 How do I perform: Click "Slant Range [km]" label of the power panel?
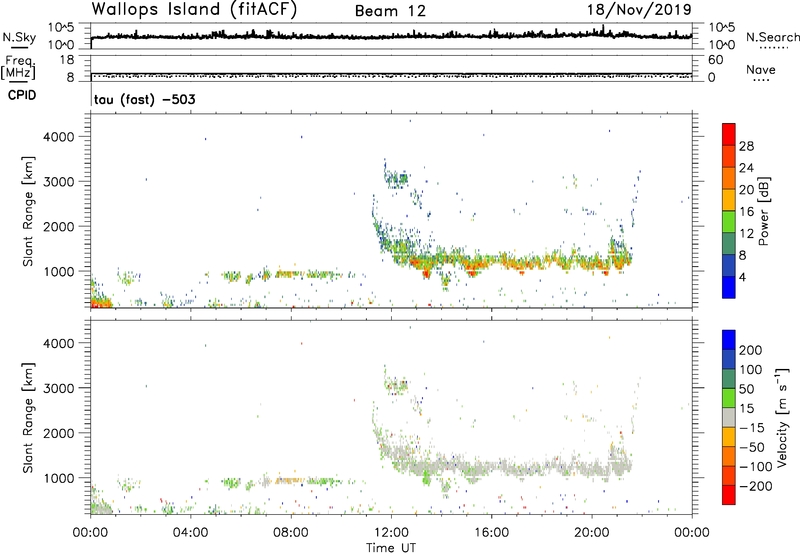tap(28, 211)
